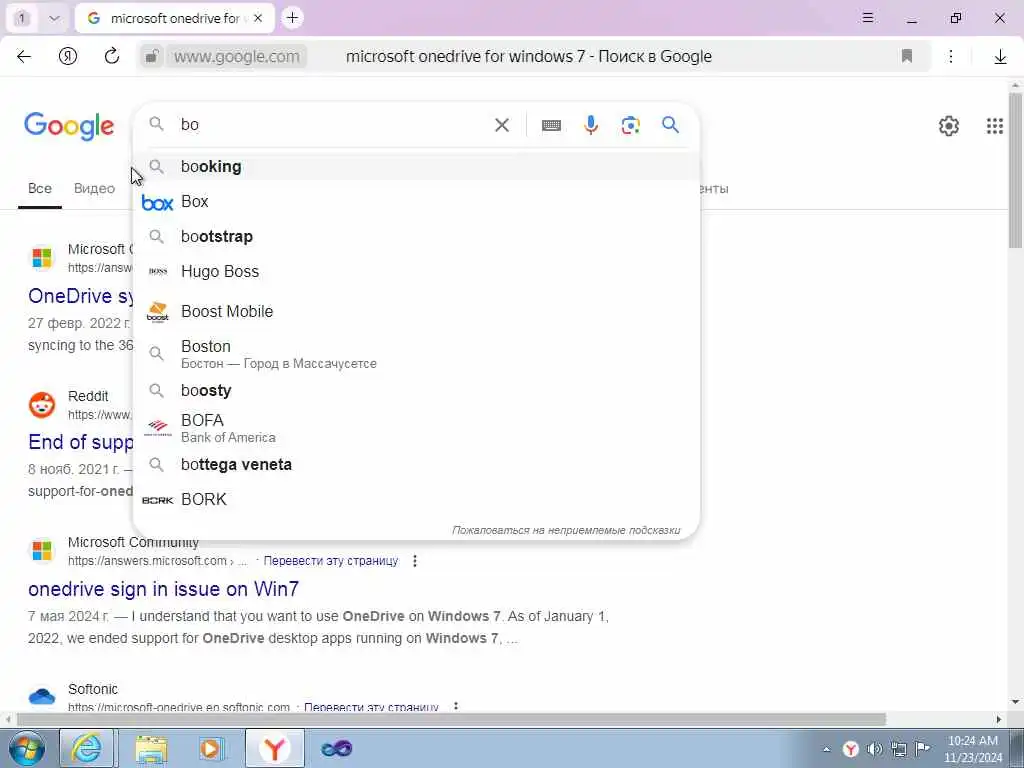Choose the 'Boston' suggestion
The width and height of the screenshot is (1024, 768).
pos(416,353)
